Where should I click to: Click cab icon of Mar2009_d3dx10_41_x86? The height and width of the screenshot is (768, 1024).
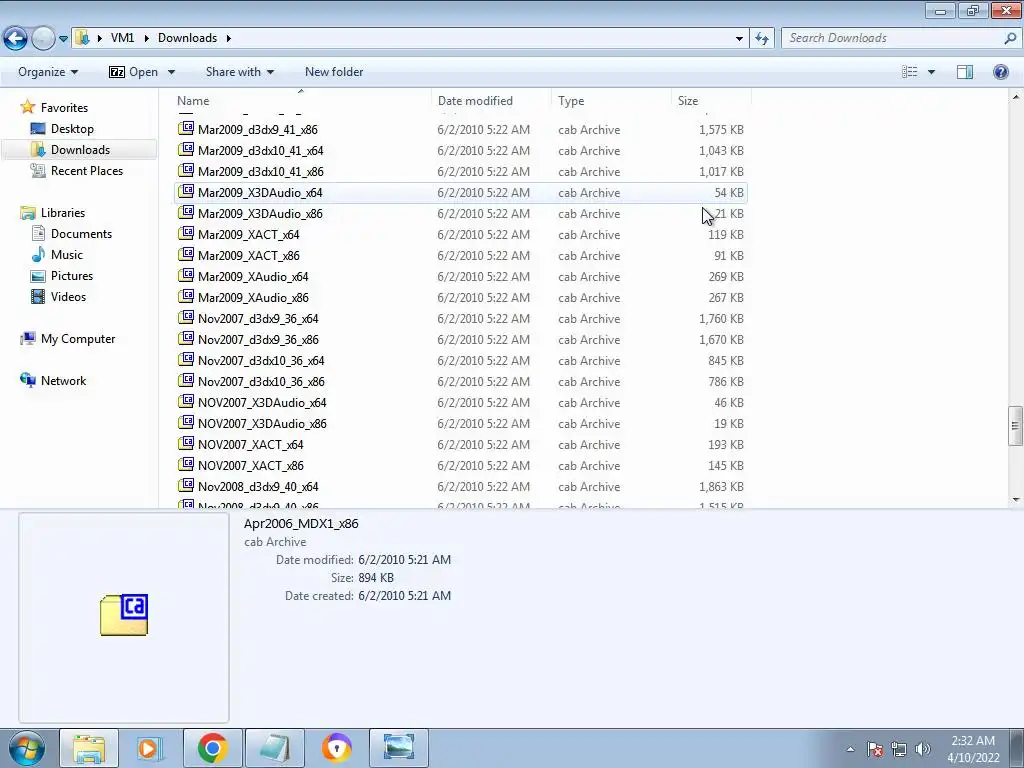(x=186, y=170)
